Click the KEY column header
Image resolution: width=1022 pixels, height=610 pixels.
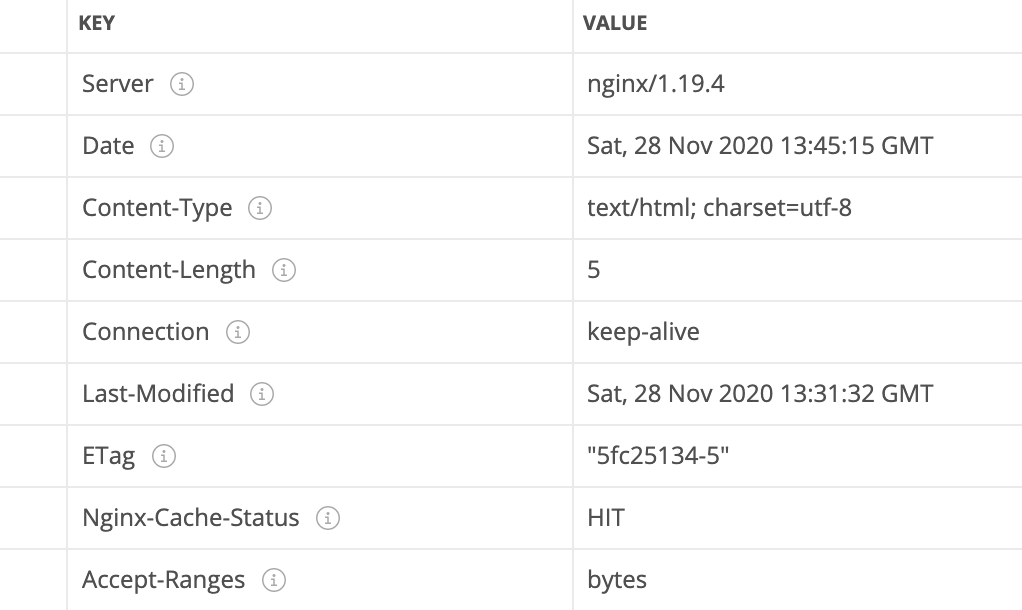tap(96, 23)
